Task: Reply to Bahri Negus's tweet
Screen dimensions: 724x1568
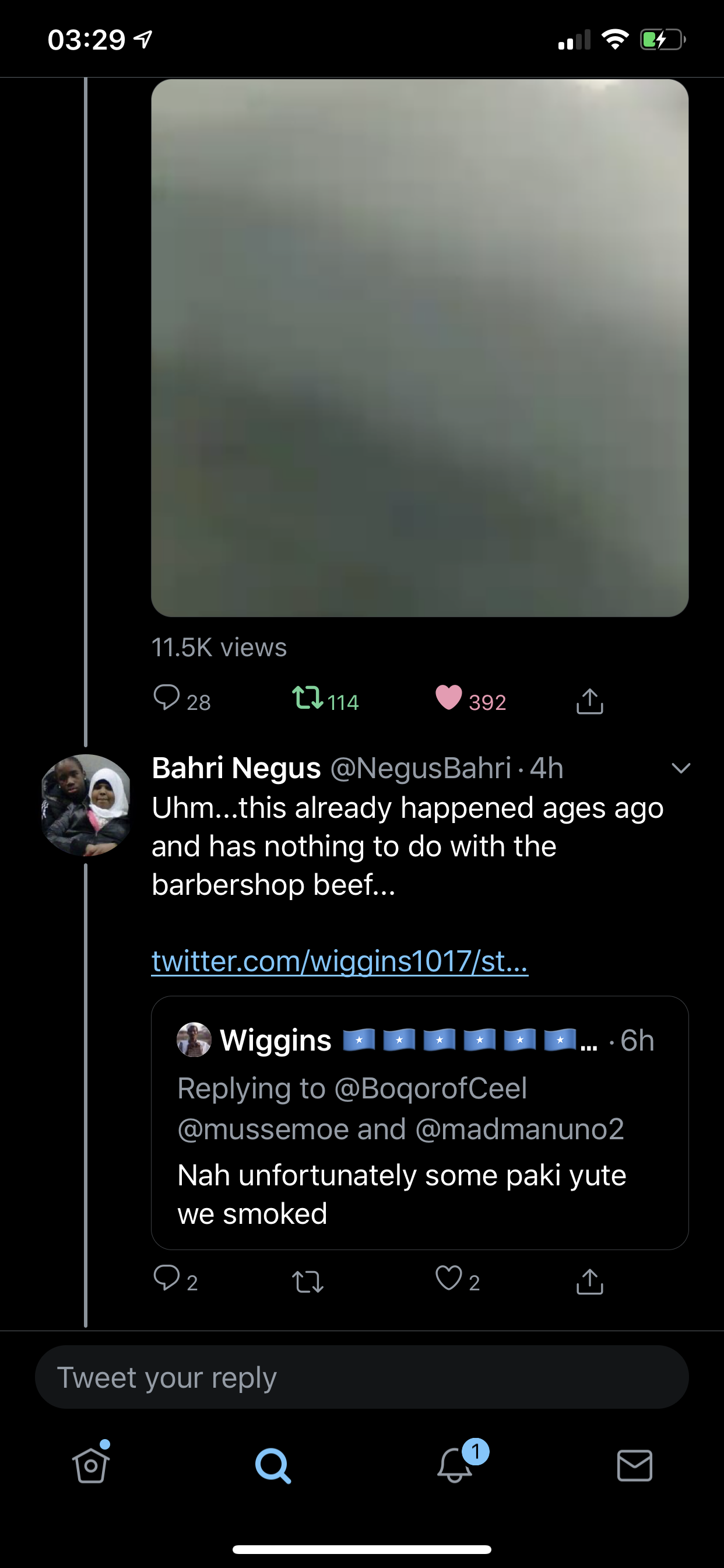Action: coord(166,1277)
